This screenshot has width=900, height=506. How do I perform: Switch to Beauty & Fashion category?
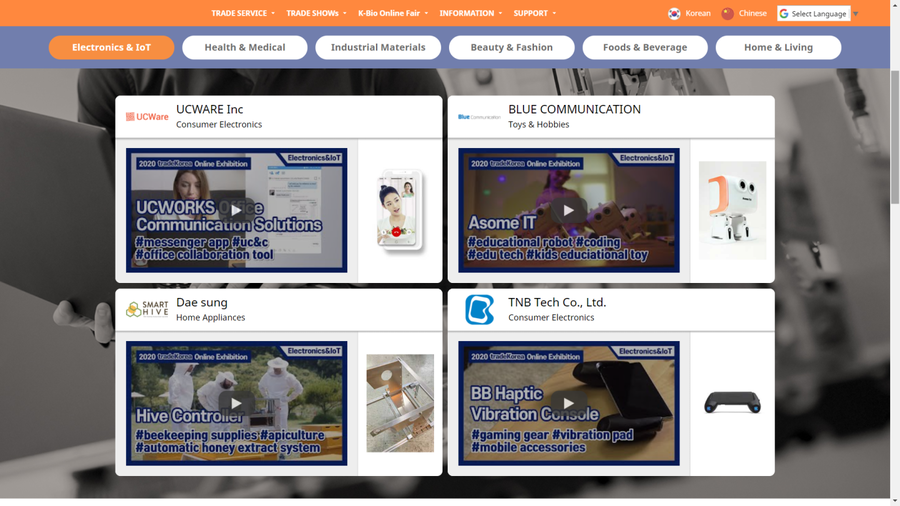tap(511, 47)
